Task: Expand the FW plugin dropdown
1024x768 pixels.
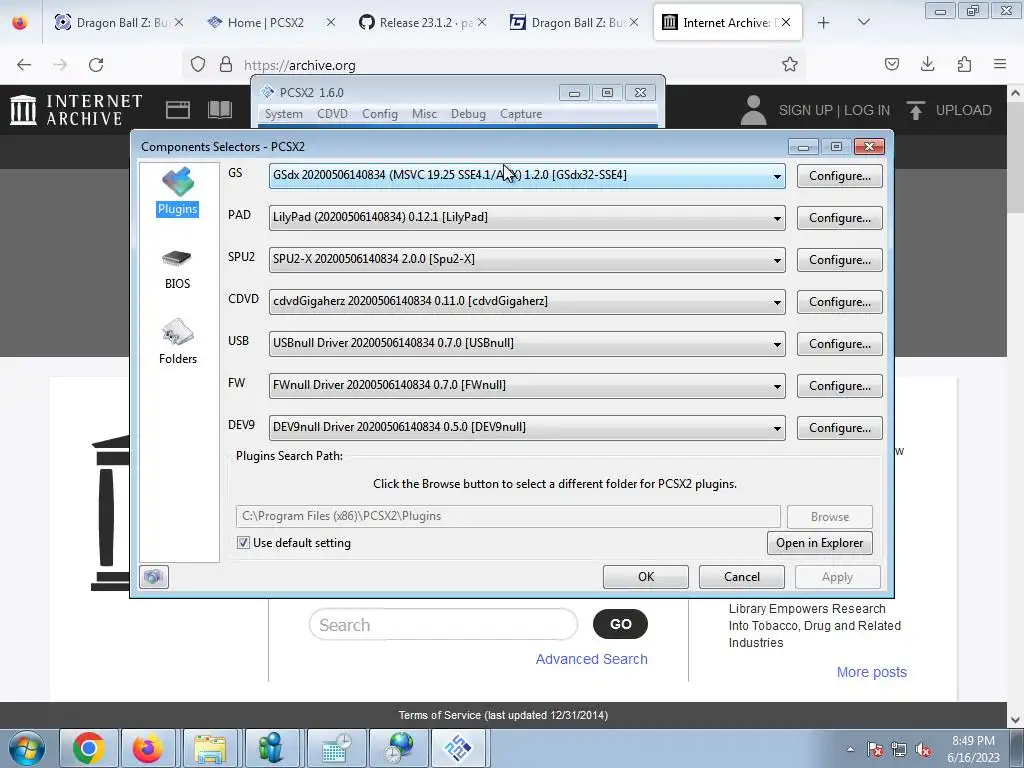Action: [777, 386]
